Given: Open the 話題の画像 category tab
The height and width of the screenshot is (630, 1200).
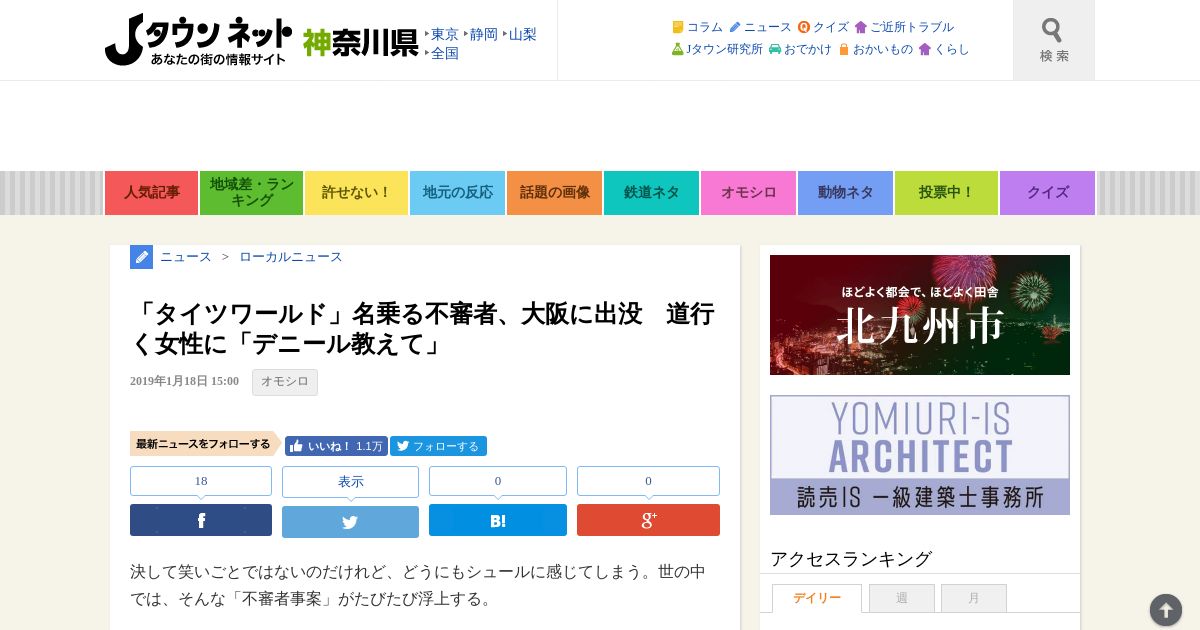Looking at the screenshot, I should click(554, 193).
